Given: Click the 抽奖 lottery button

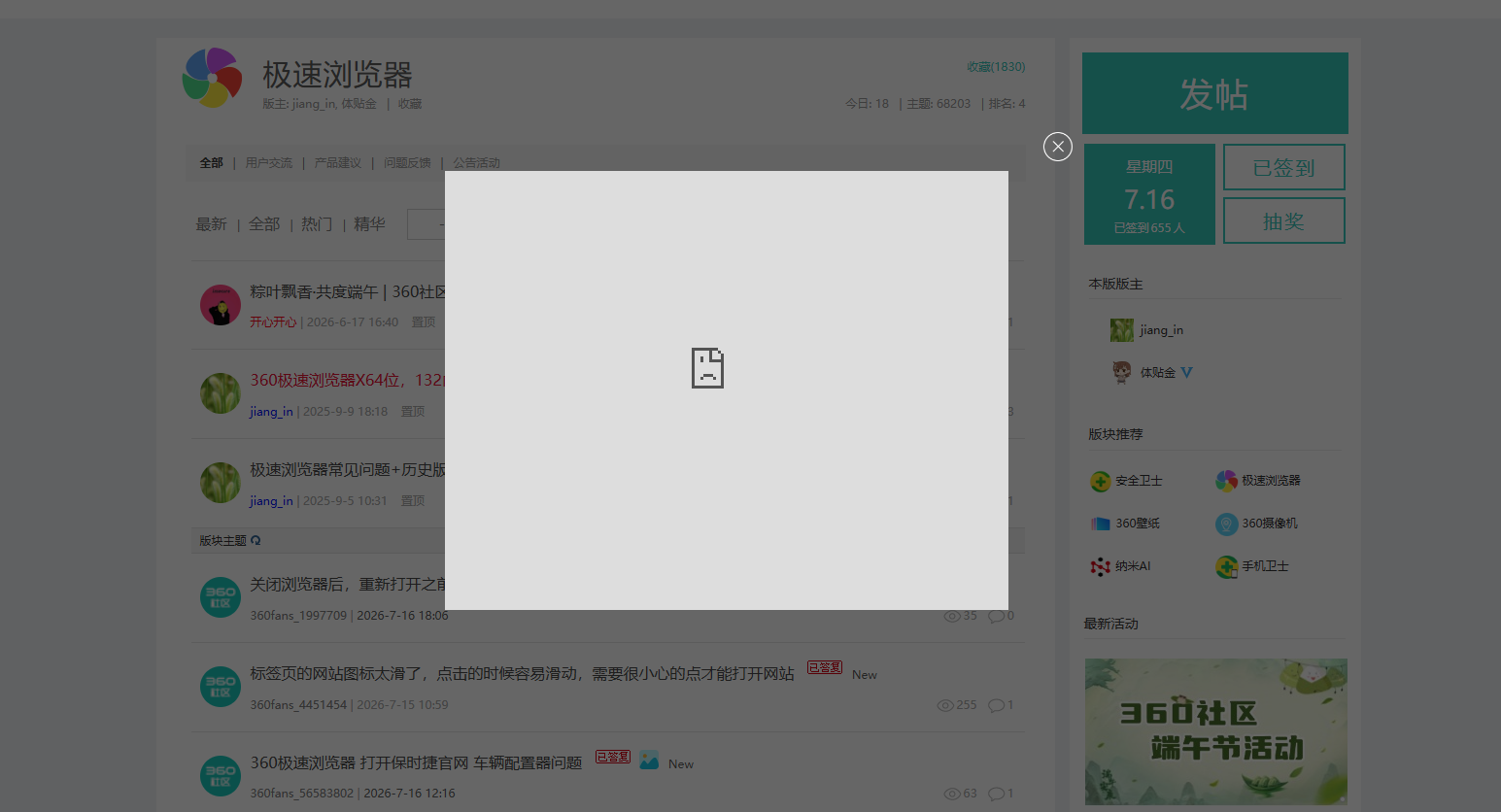Looking at the screenshot, I should click(x=1283, y=220).
